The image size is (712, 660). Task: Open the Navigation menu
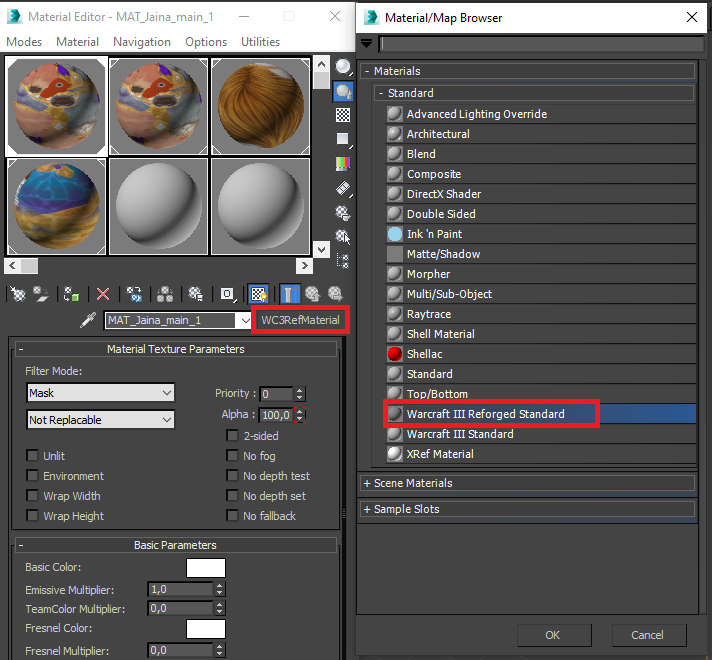tap(142, 42)
